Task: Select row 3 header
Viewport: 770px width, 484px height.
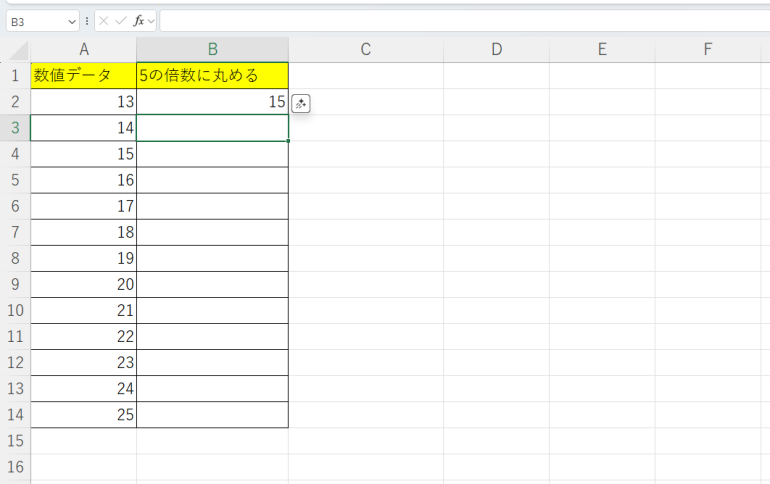Action: click(15, 128)
